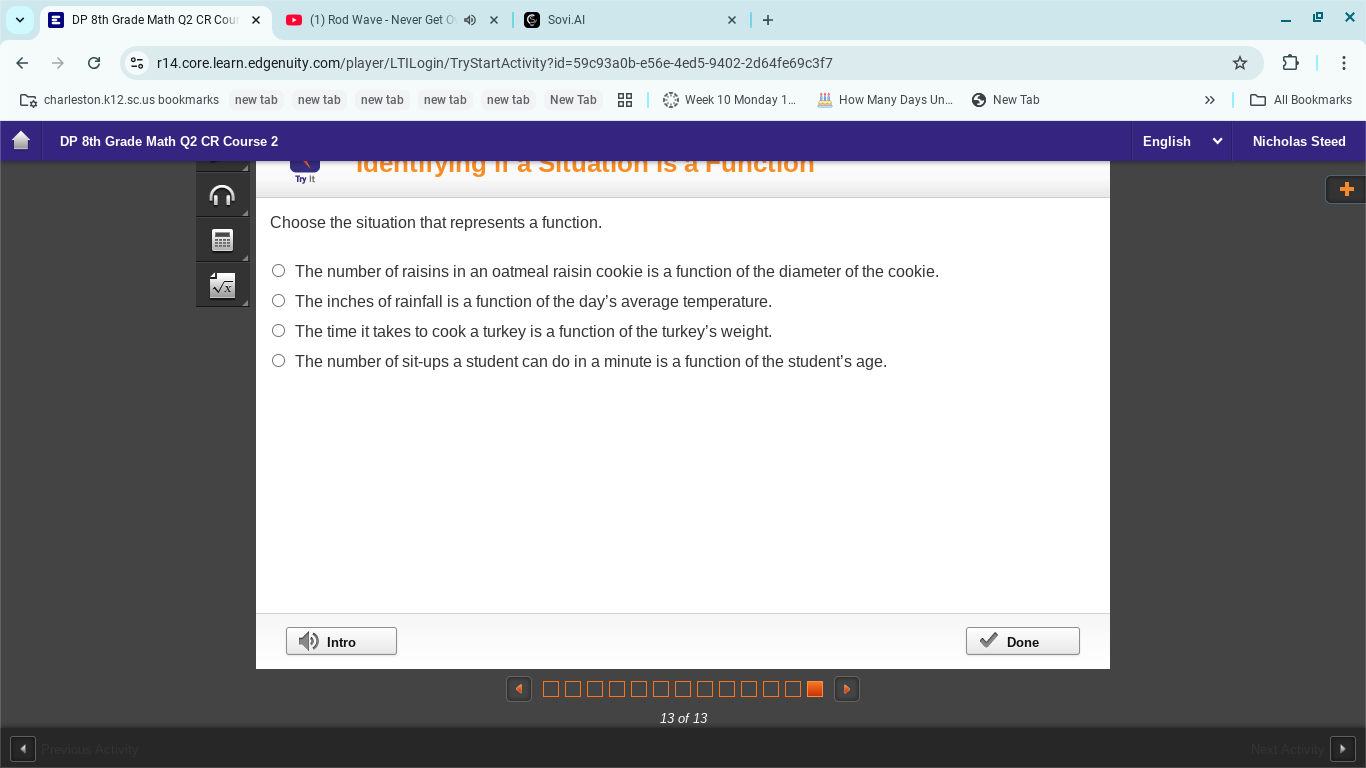Open the calculator tool in the sidebar
Screen dimensions: 1366x768
222,239
